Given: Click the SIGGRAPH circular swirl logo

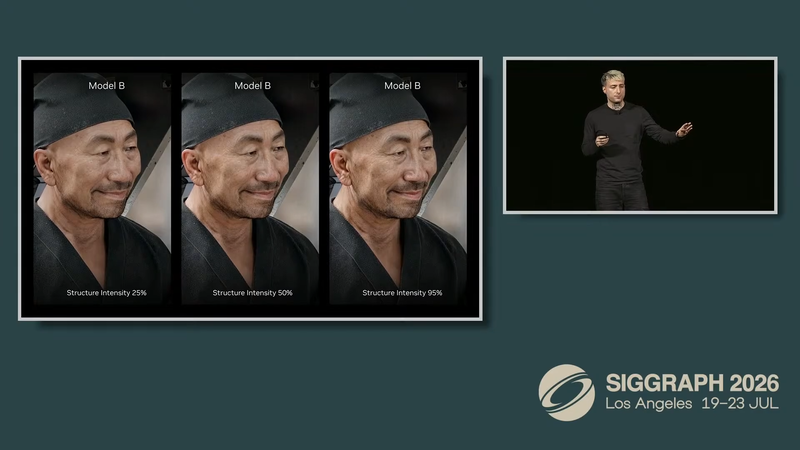Looking at the screenshot, I should [566, 392].
